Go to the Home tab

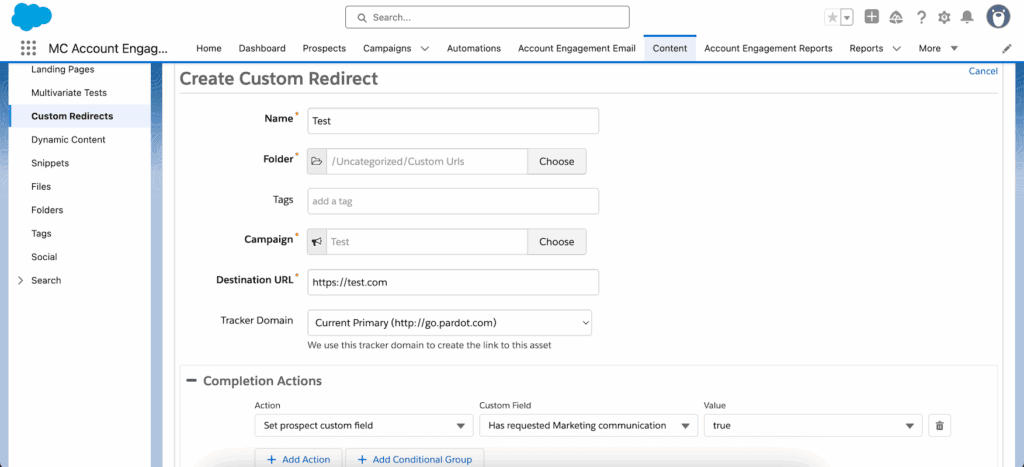(x=209, y=48)
